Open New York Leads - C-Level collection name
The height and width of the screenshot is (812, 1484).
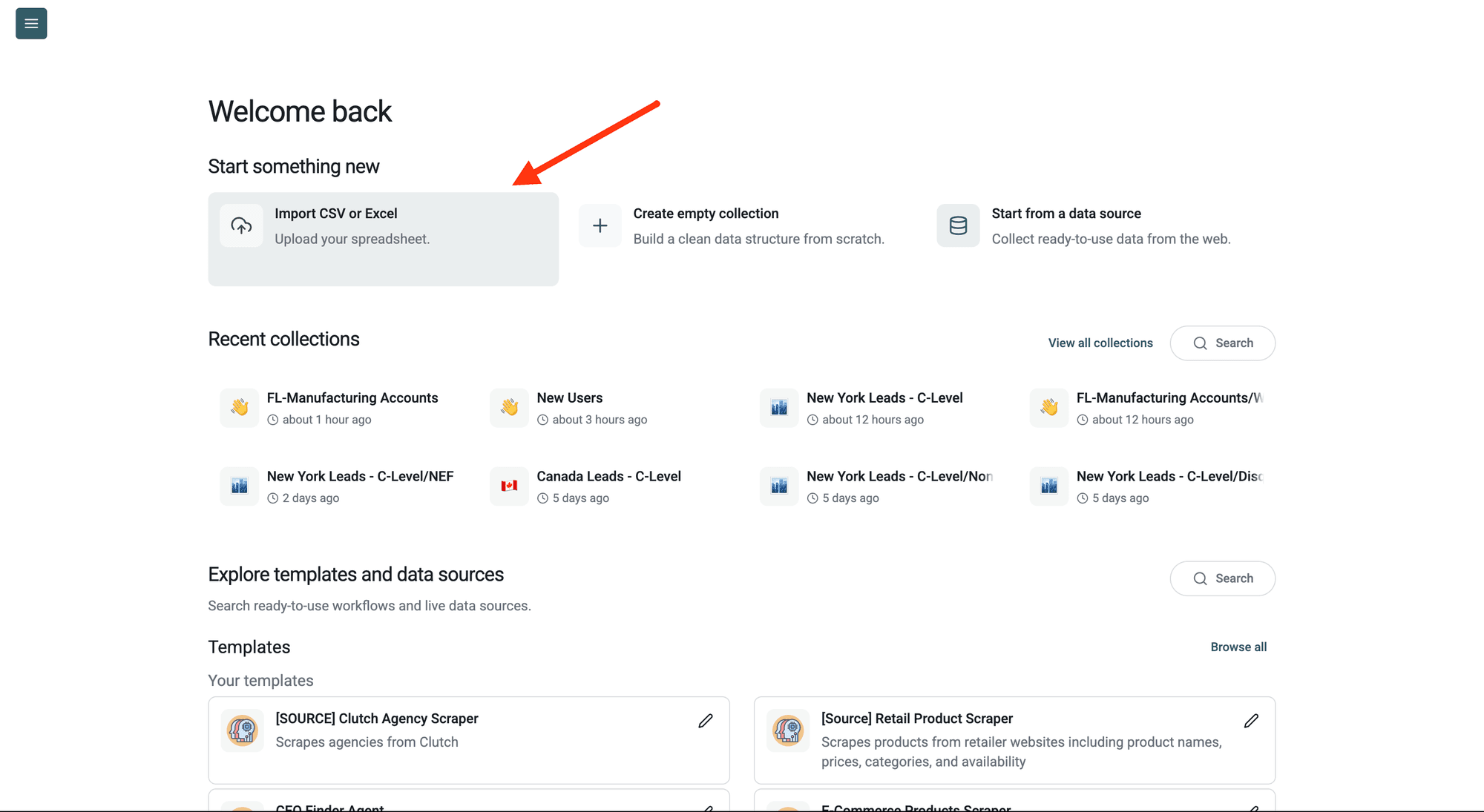click(x=884, y=398)
